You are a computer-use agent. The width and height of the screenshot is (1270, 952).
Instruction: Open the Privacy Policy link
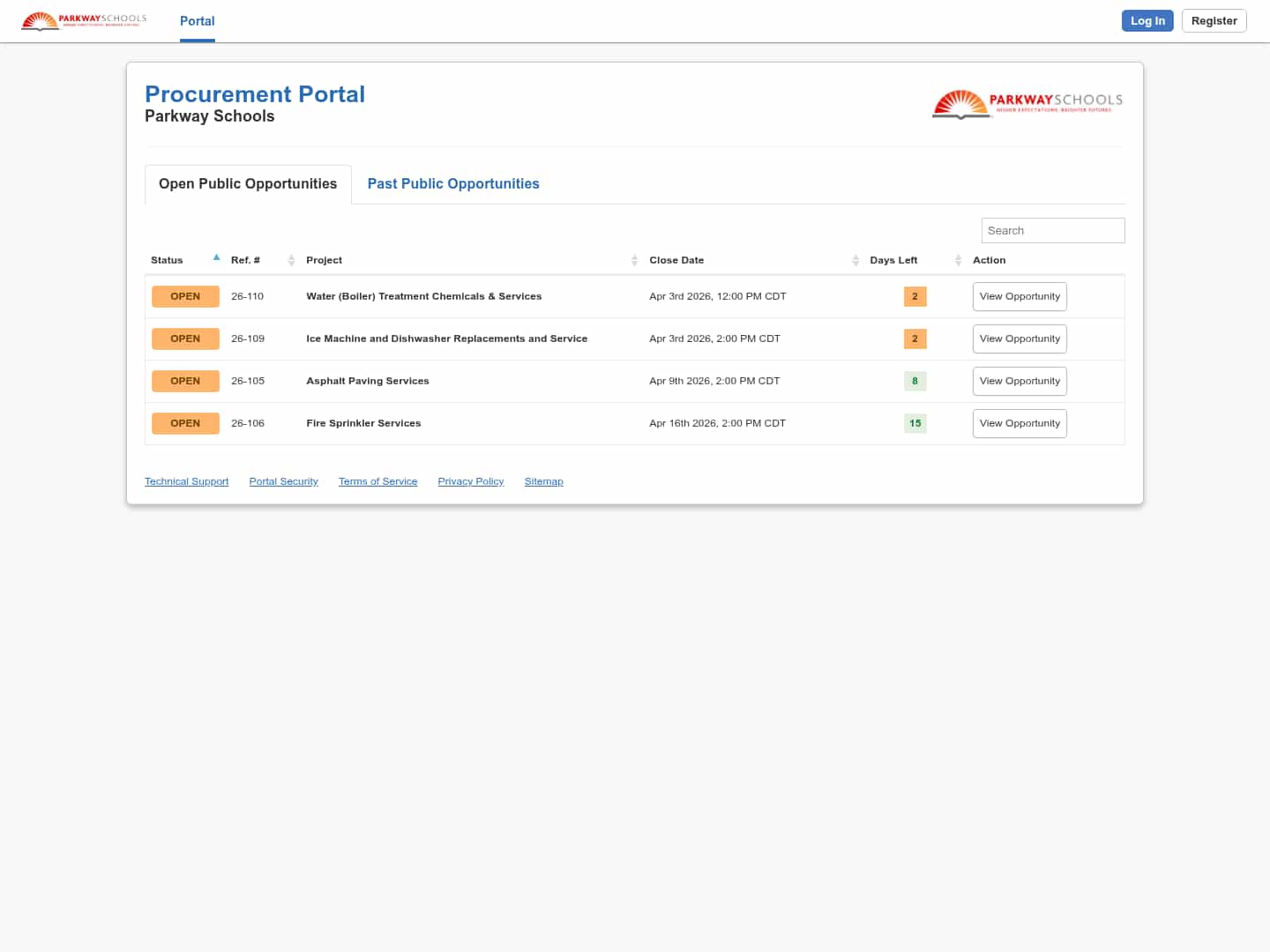(470, 481)
